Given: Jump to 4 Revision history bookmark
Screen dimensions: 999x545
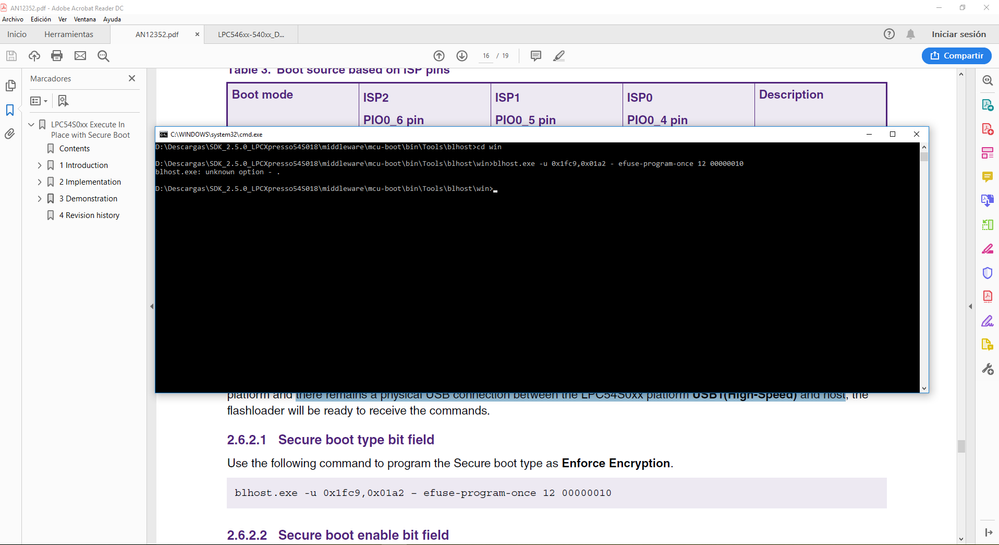Looking at the screenshot, I should click(x=89, y=215).
